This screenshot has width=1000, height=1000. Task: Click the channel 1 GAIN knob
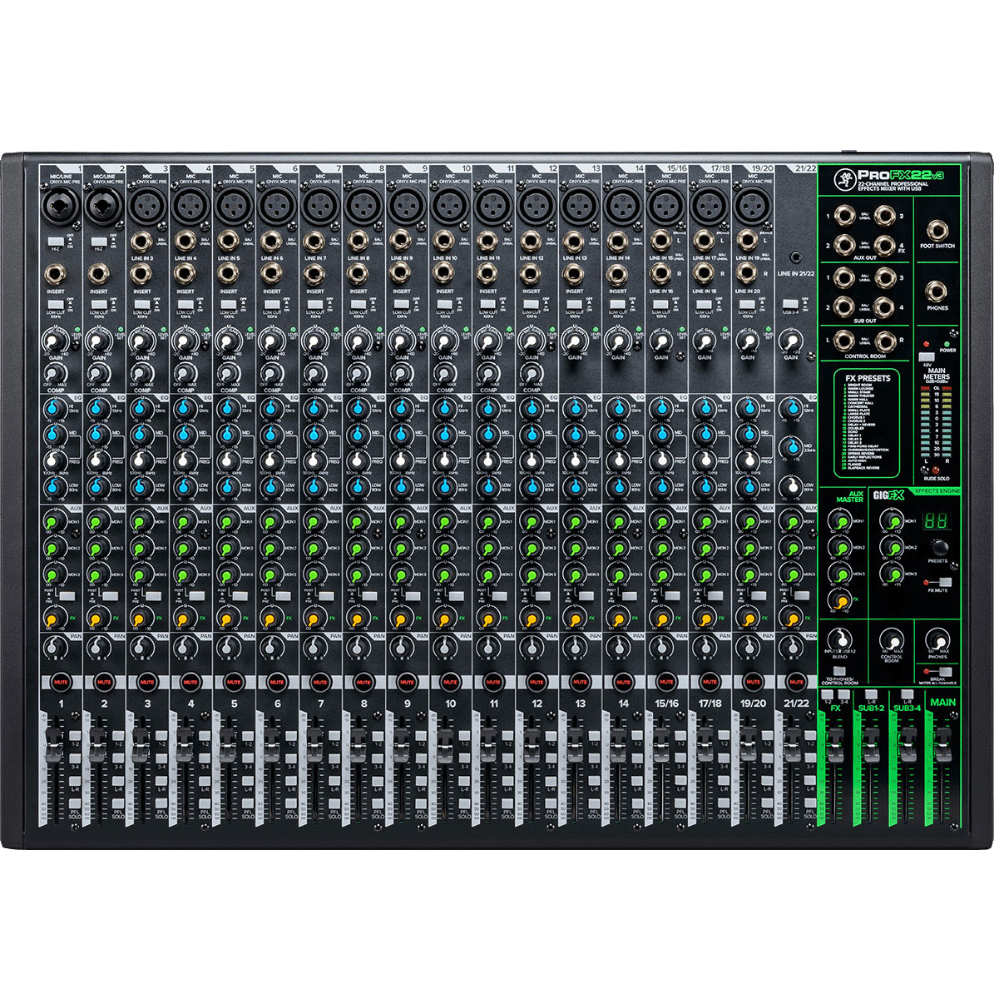click(x=53, y=342)
